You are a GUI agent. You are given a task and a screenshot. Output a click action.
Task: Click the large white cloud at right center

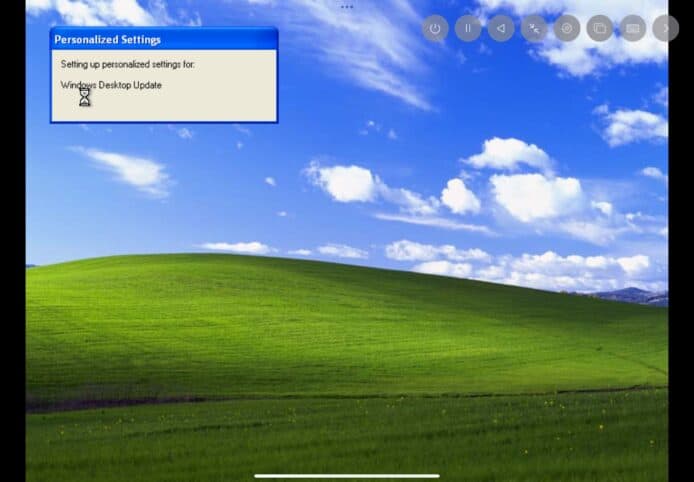[535, 195]
